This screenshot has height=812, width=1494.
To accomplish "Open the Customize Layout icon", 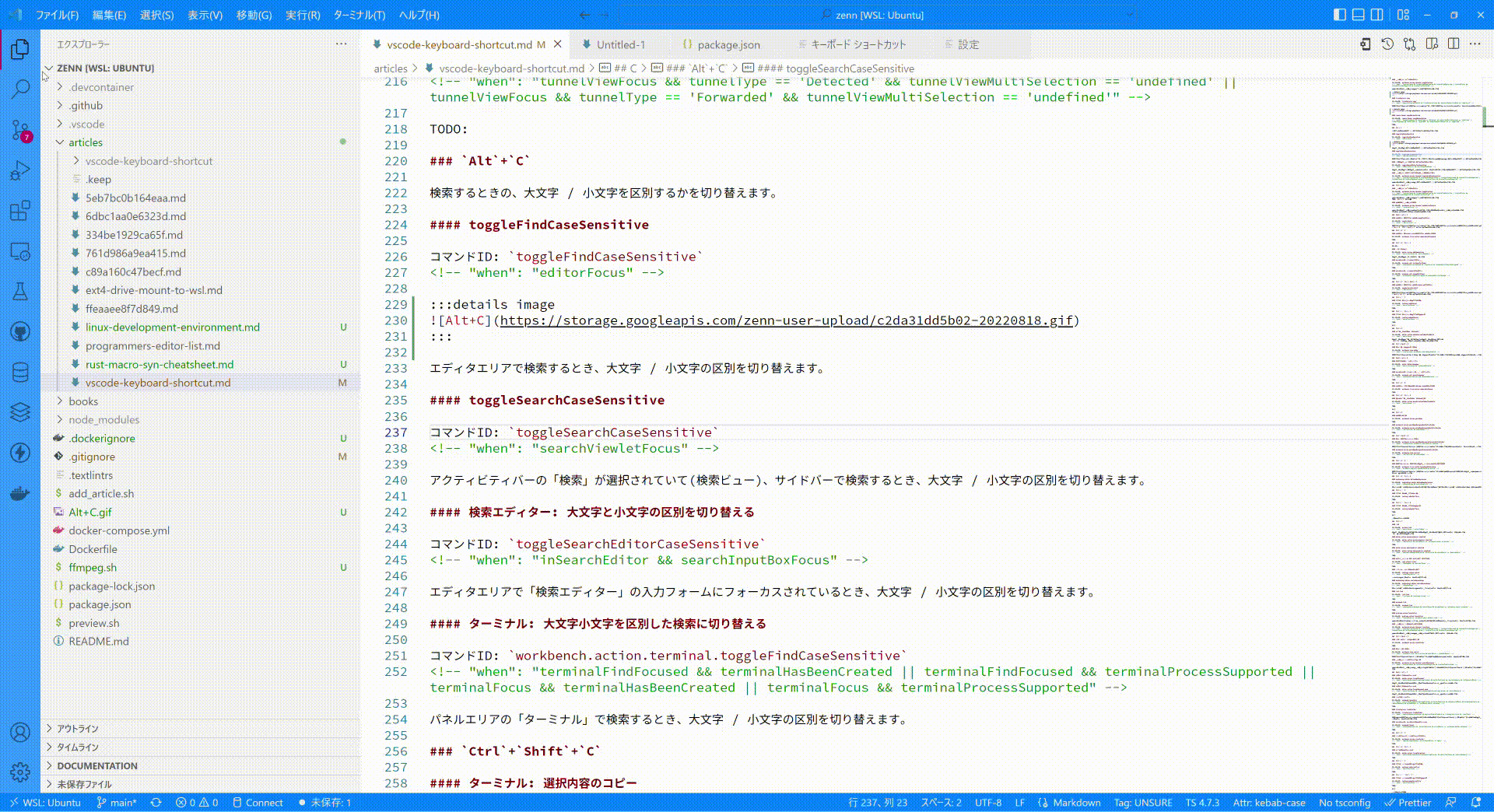I will [1403, 15].
